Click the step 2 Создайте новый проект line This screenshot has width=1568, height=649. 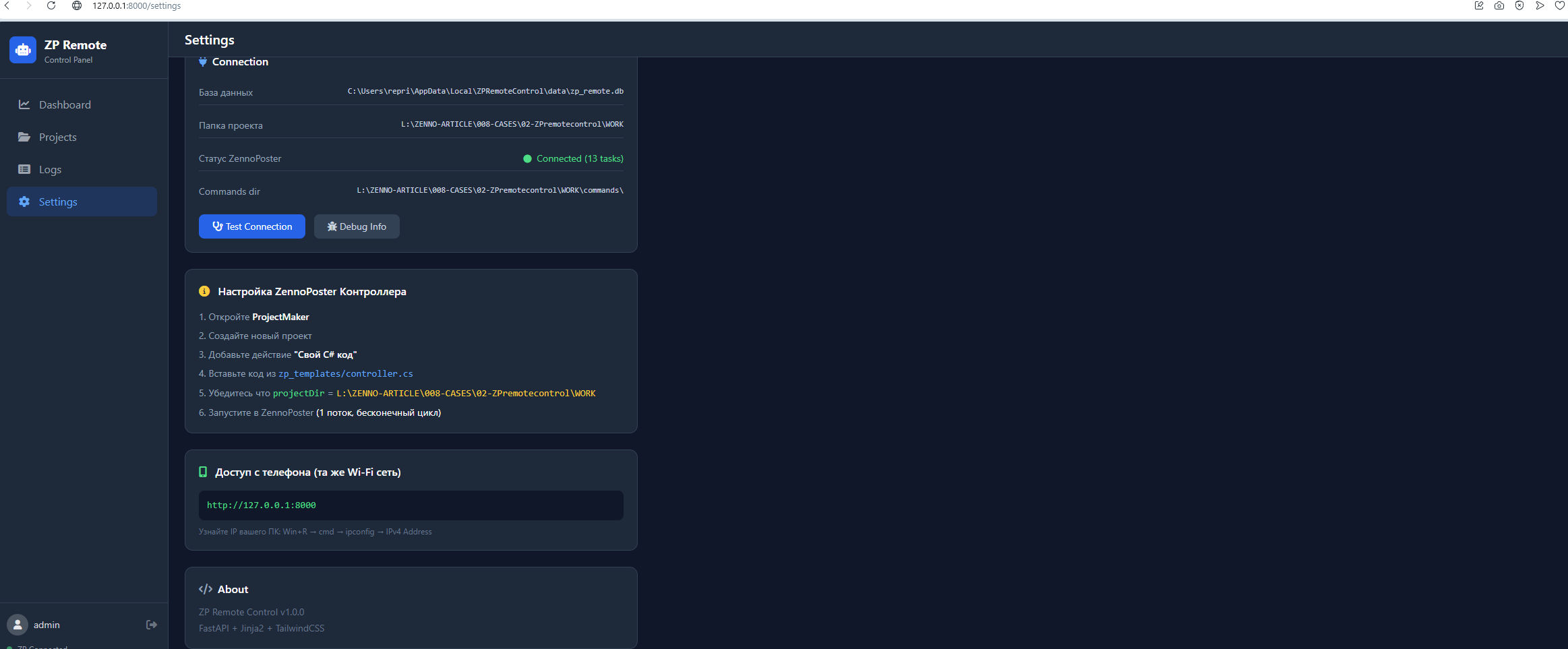pos(255,336)
